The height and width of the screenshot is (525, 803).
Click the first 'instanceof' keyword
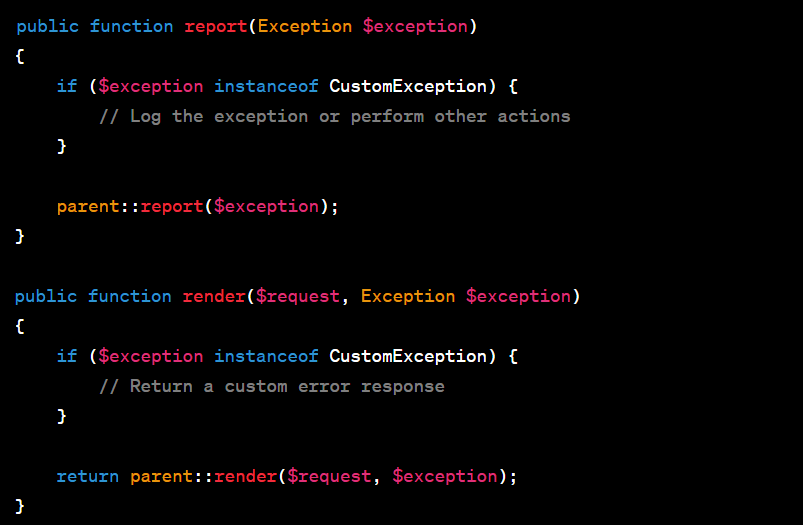click(x=266, y=86)
